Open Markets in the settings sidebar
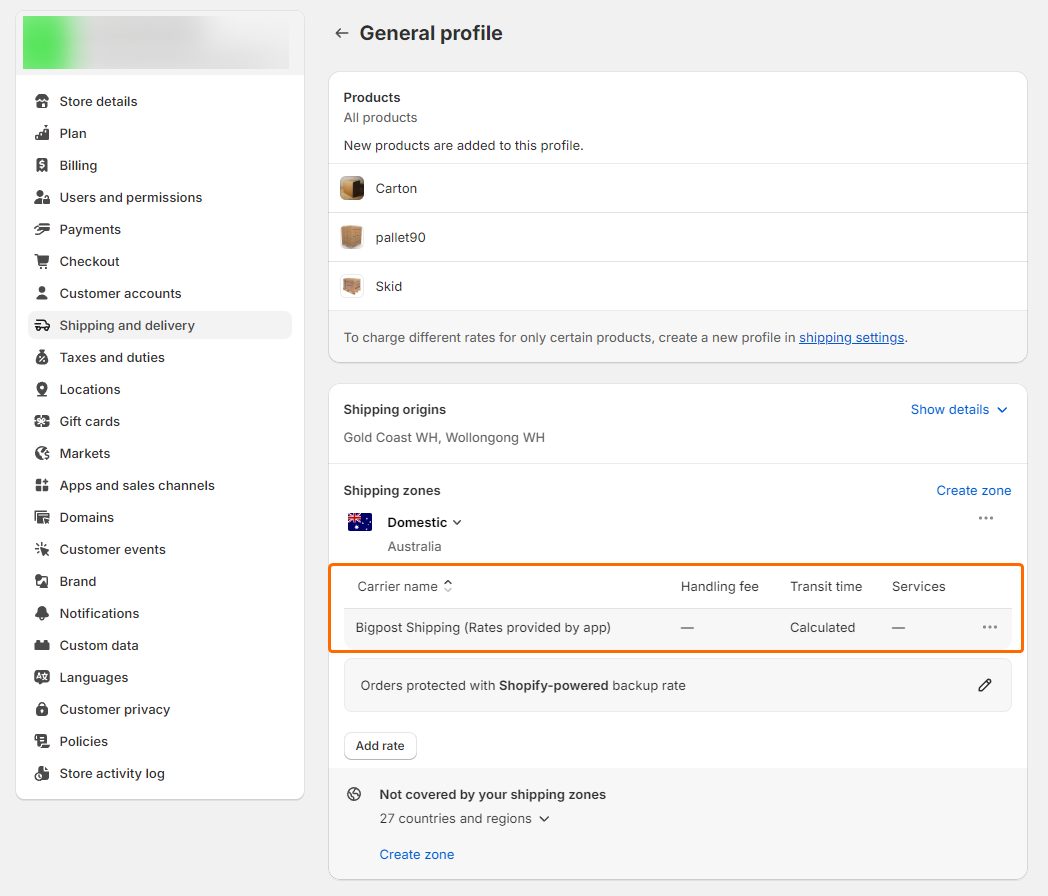The width and height of the screenshot is (1048, 896). [85, 453]
